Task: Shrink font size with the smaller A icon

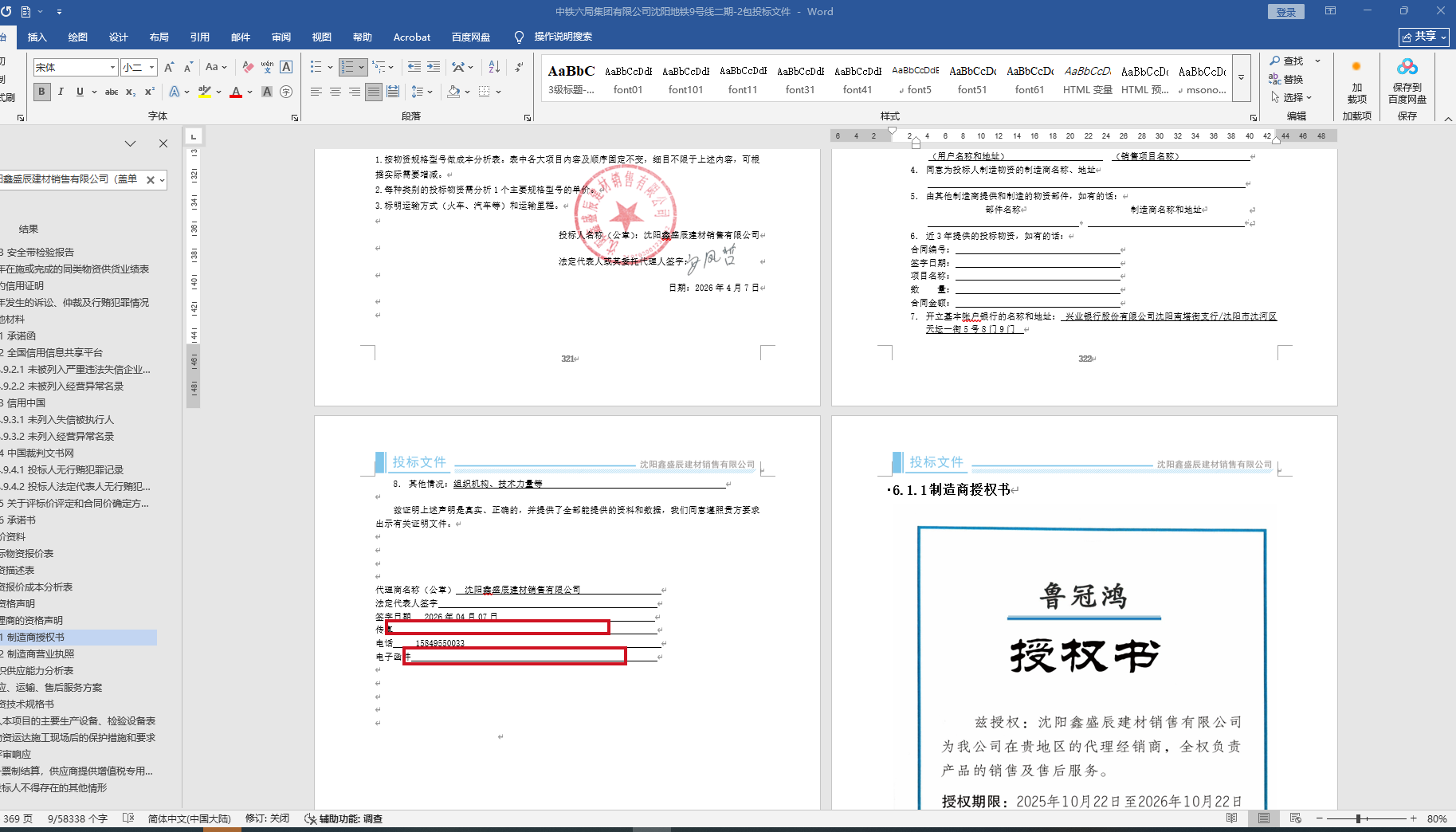Action: coord(188,68)
